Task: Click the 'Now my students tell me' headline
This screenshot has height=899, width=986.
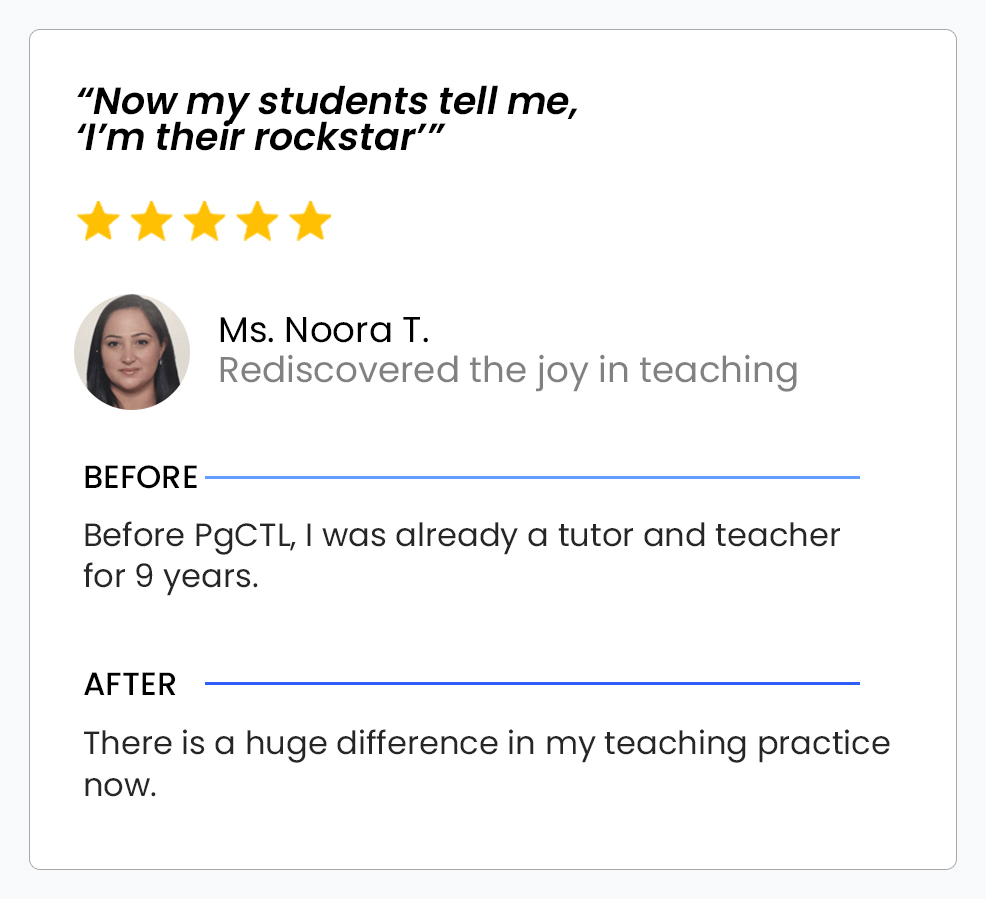Action: pos(328,101)
